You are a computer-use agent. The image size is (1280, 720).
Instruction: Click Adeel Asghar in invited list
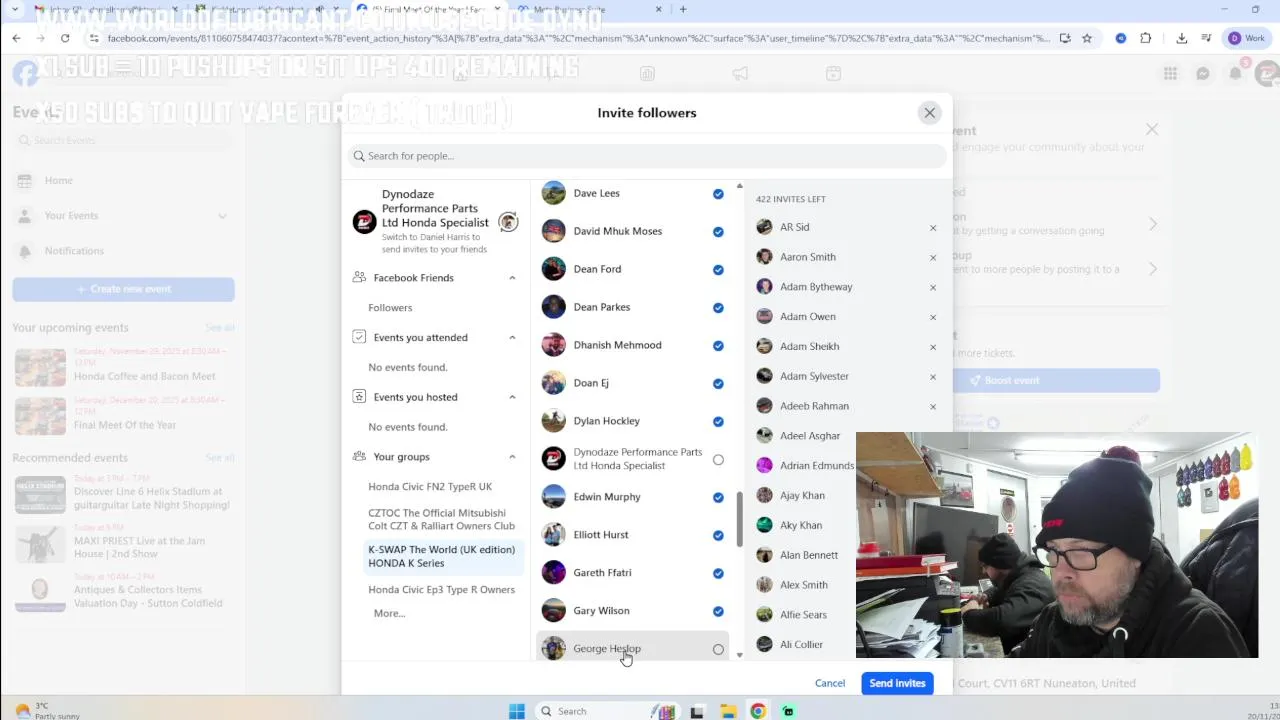point(809,436)
